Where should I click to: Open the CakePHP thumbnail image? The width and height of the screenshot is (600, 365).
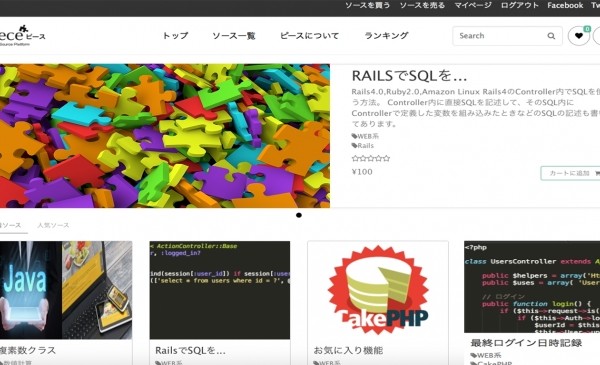pyautogui.click(x=378, y=290)
